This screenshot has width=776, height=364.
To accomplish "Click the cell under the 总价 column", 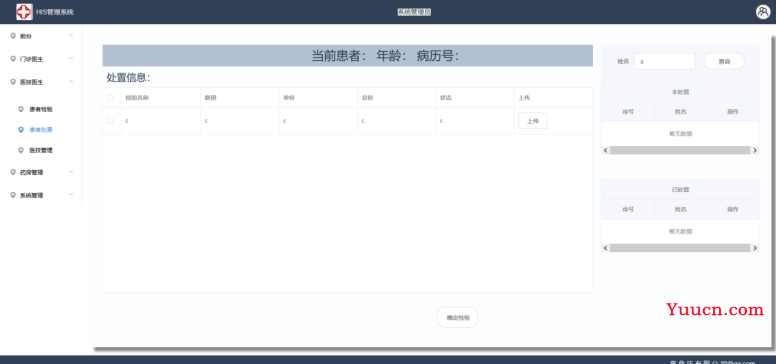I will coord(396,121).
